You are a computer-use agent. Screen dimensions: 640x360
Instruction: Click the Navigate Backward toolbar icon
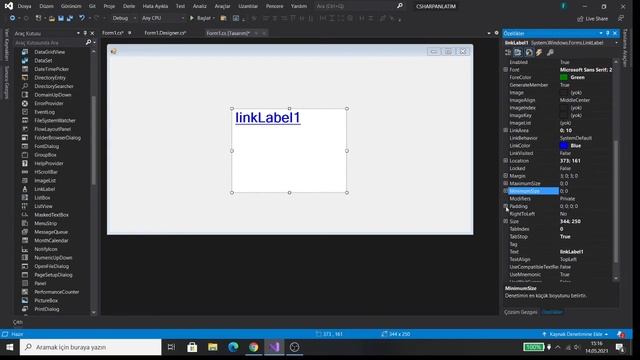coord(12,18)
